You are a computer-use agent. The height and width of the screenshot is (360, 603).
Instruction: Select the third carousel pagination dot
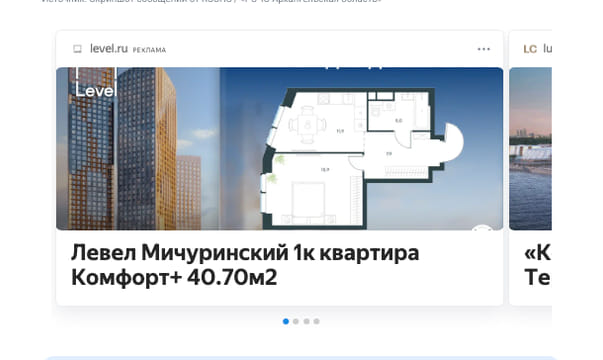click(306, 321)
